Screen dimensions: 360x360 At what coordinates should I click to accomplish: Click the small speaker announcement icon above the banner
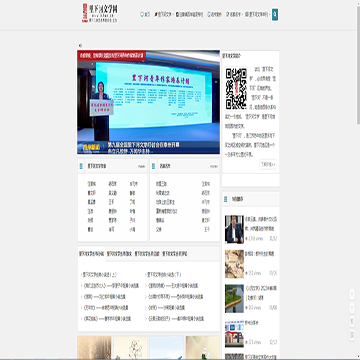(80, 46)
